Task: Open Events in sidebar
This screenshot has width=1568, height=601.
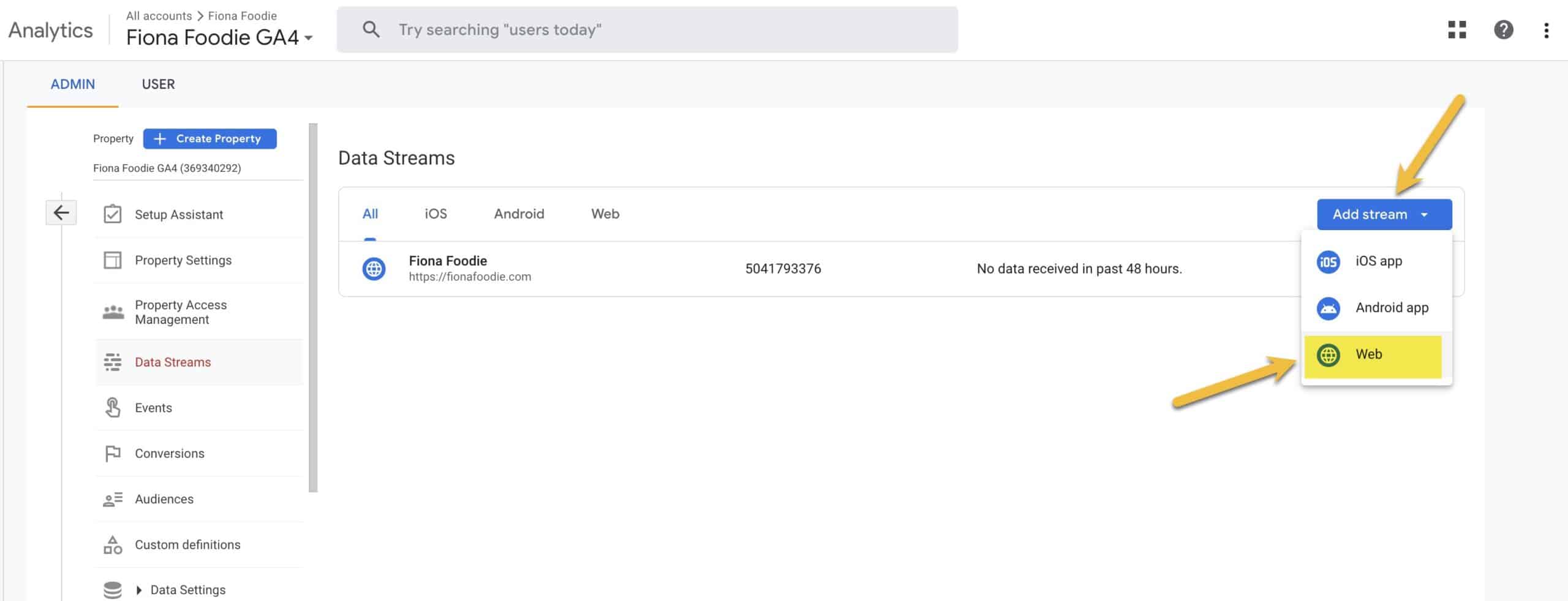Action: [199, 408]
